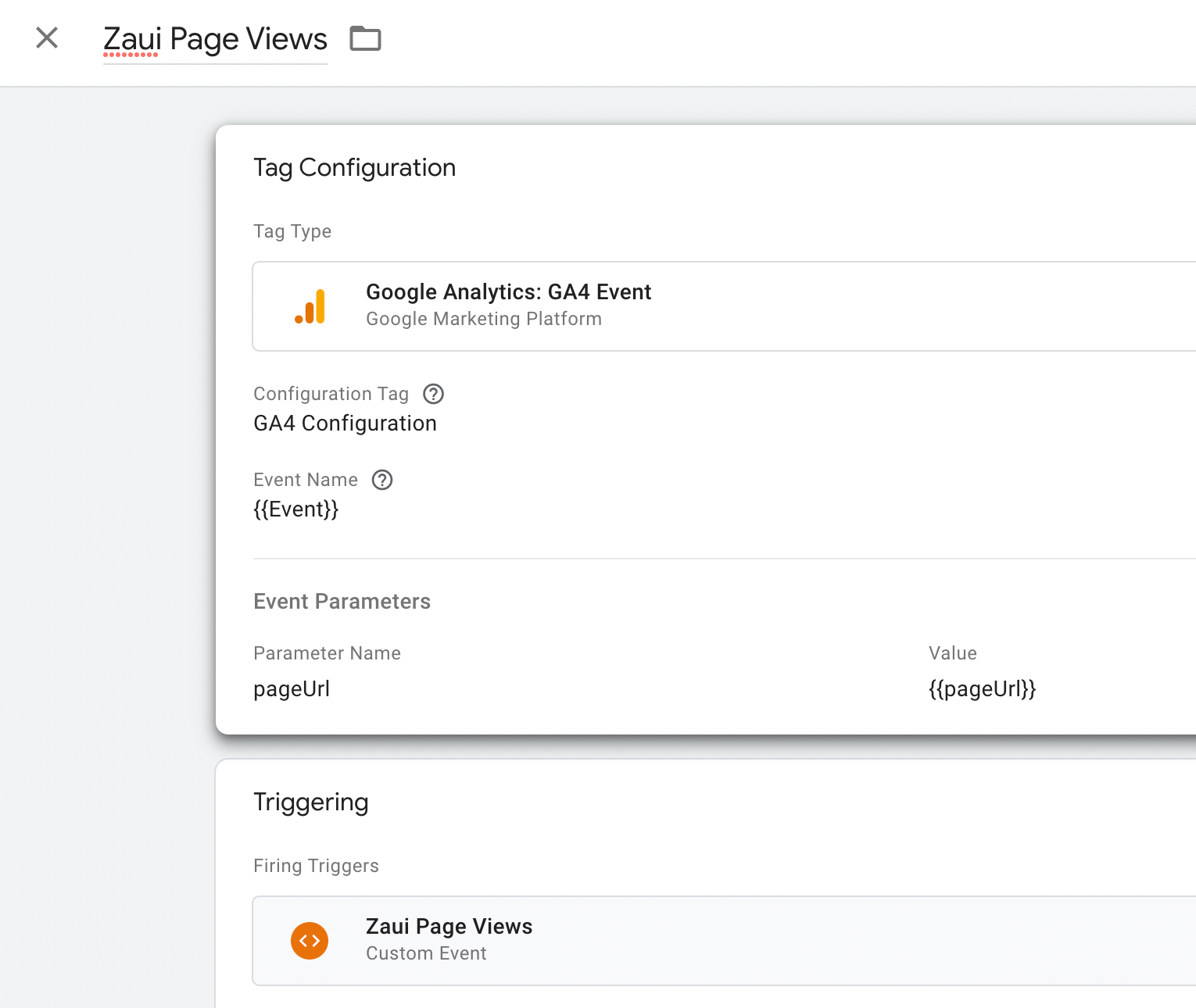The image size is (1196, 1008).
Task: Select the Tag Configuration heading
Action: [x=354, y=167]
